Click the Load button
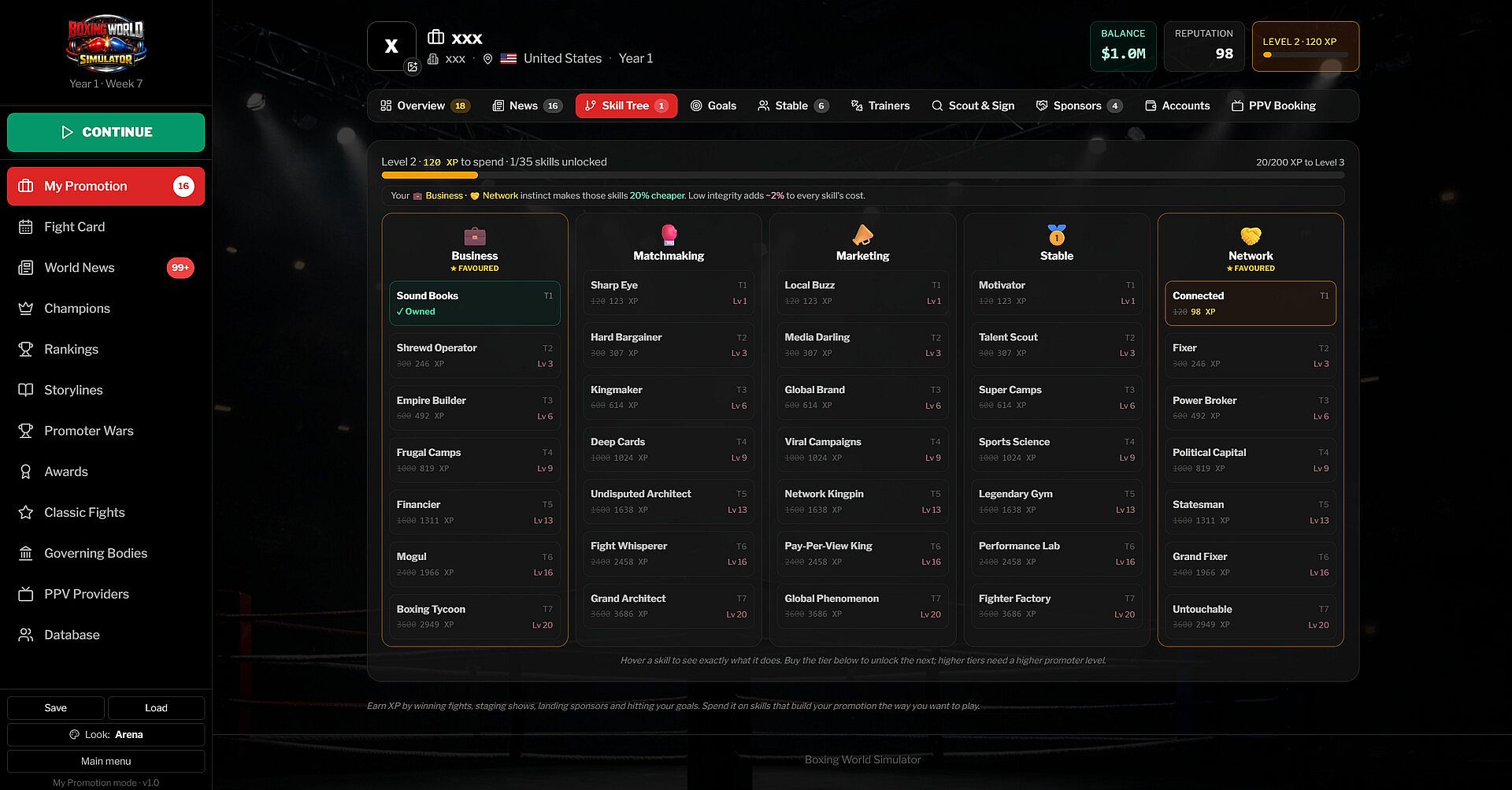 [156, 708]
